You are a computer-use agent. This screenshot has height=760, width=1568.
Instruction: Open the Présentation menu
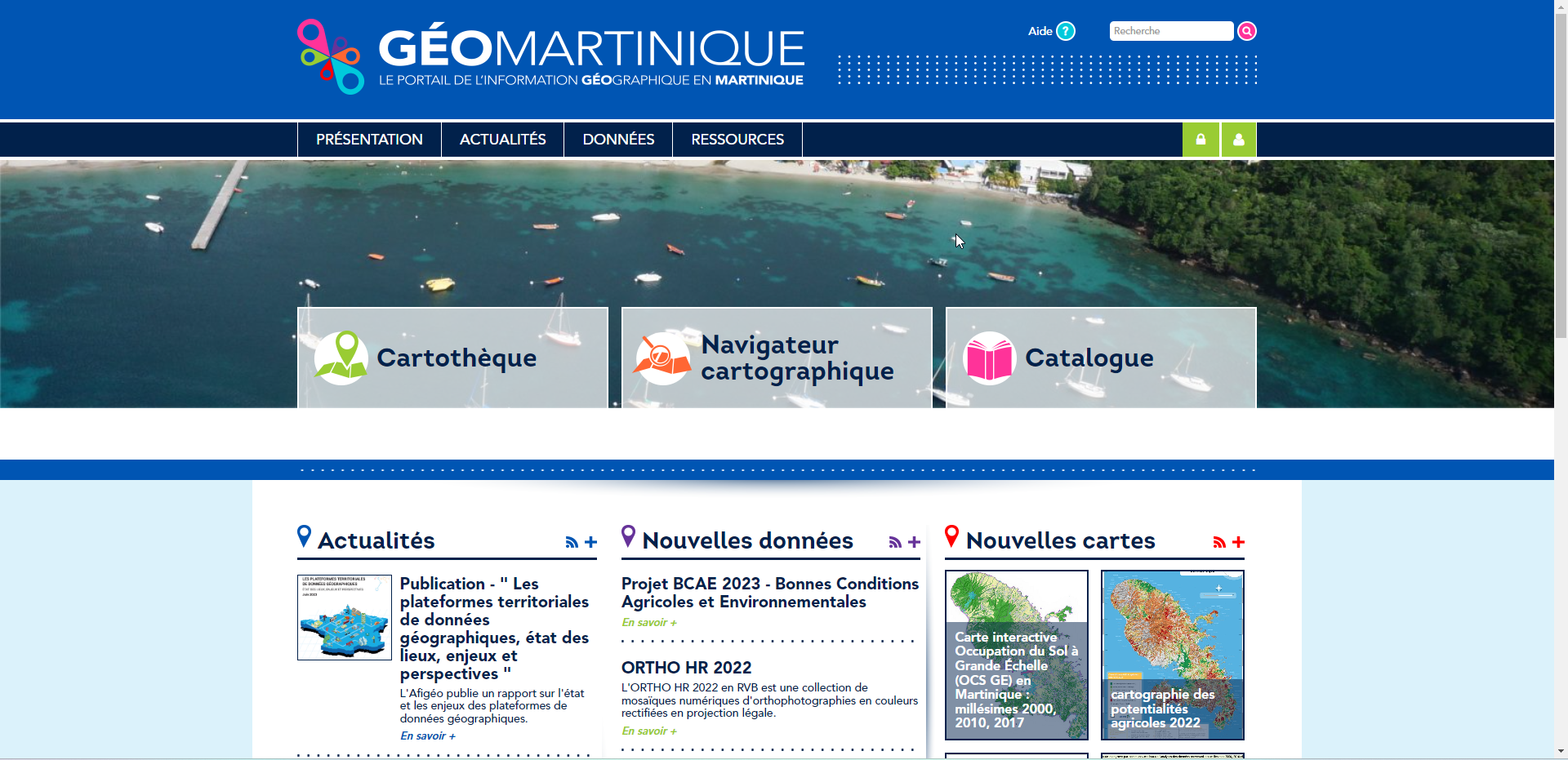369,140
